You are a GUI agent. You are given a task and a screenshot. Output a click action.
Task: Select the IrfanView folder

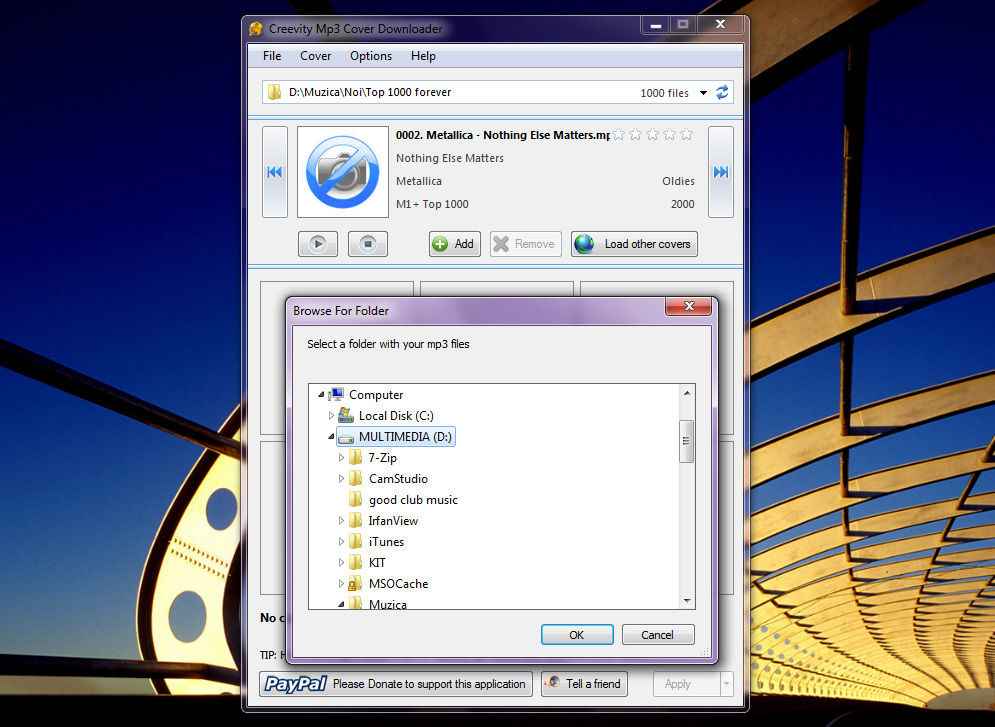[x=393, y=521]
